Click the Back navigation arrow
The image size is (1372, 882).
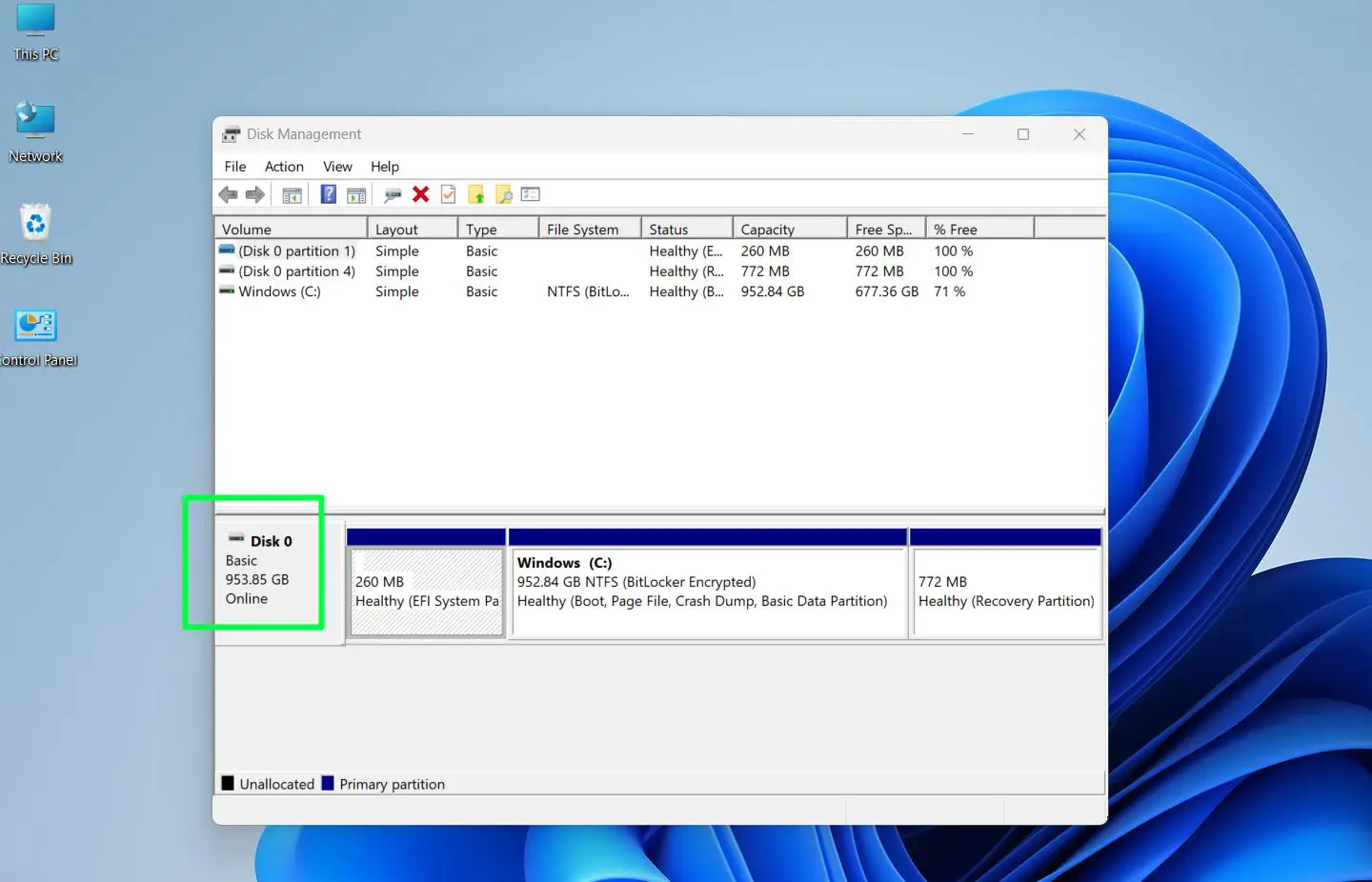click(228, 194)
